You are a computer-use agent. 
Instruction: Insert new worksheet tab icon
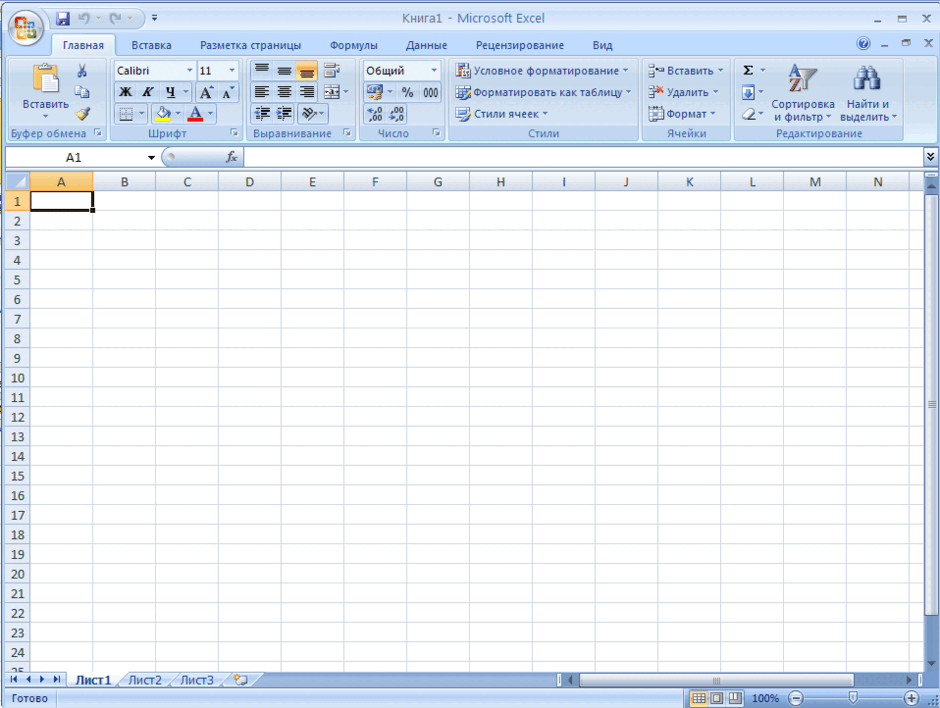[240, 680]
